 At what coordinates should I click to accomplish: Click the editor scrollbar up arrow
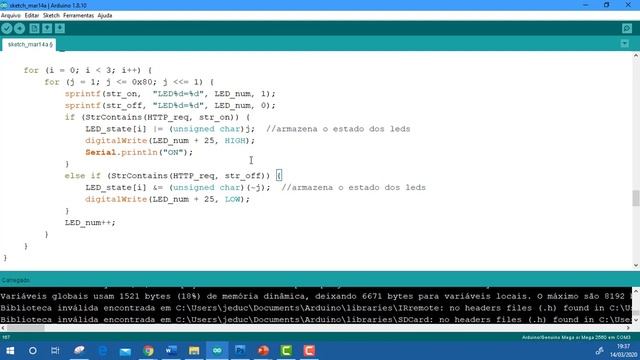point(636,56)
